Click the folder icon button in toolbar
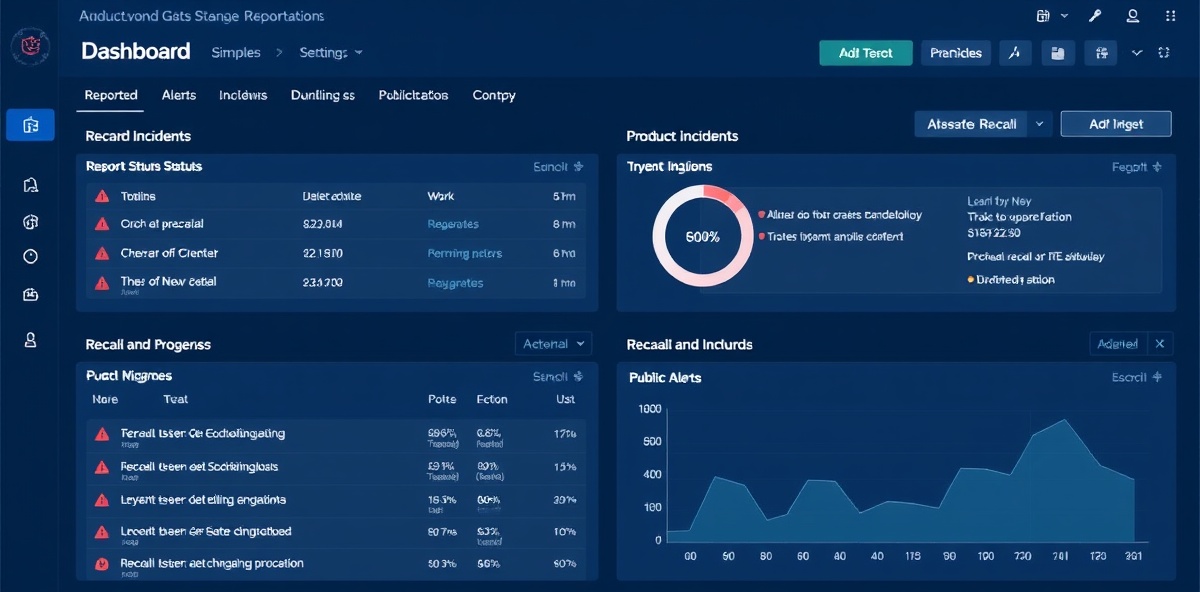The image size is (1200, 592). pos(1058,53)
